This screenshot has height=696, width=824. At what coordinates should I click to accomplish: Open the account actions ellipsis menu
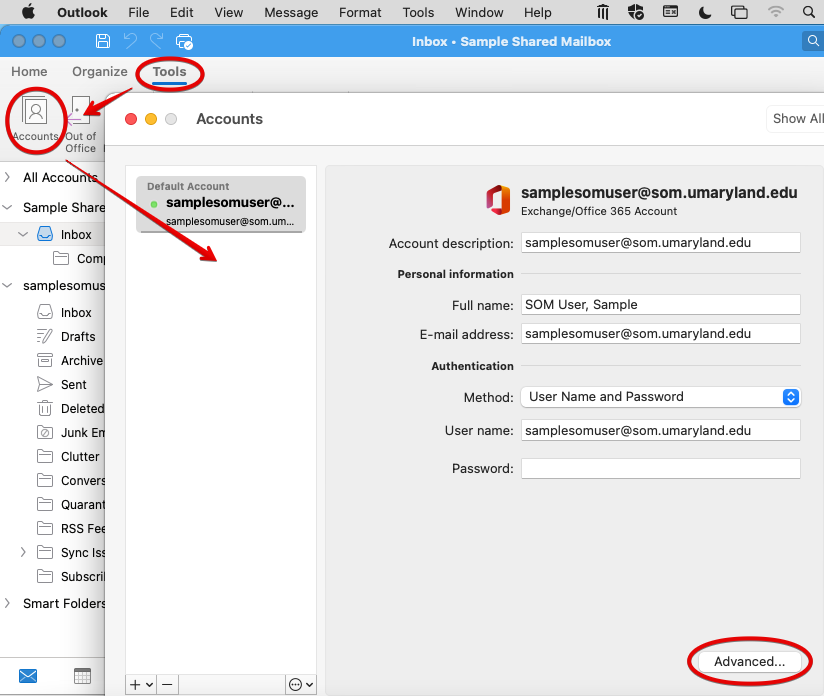tap(300, 684)
